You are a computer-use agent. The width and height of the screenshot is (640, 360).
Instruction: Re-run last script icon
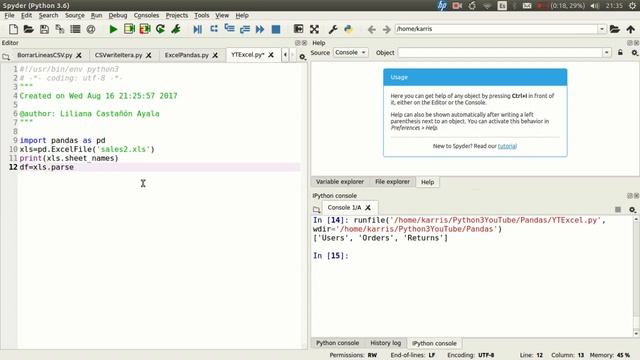[x=160, y=29]
